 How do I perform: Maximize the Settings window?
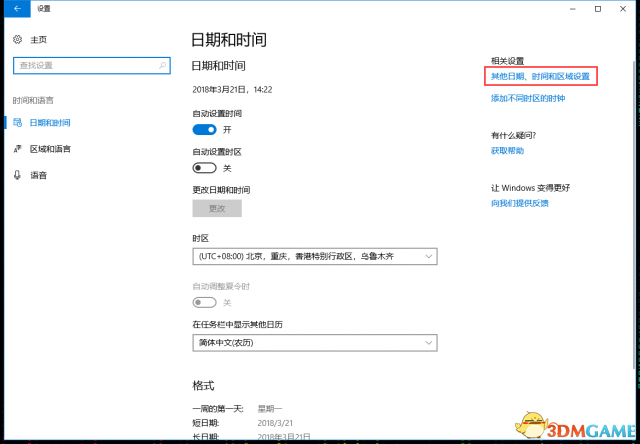tap(598, 9)
